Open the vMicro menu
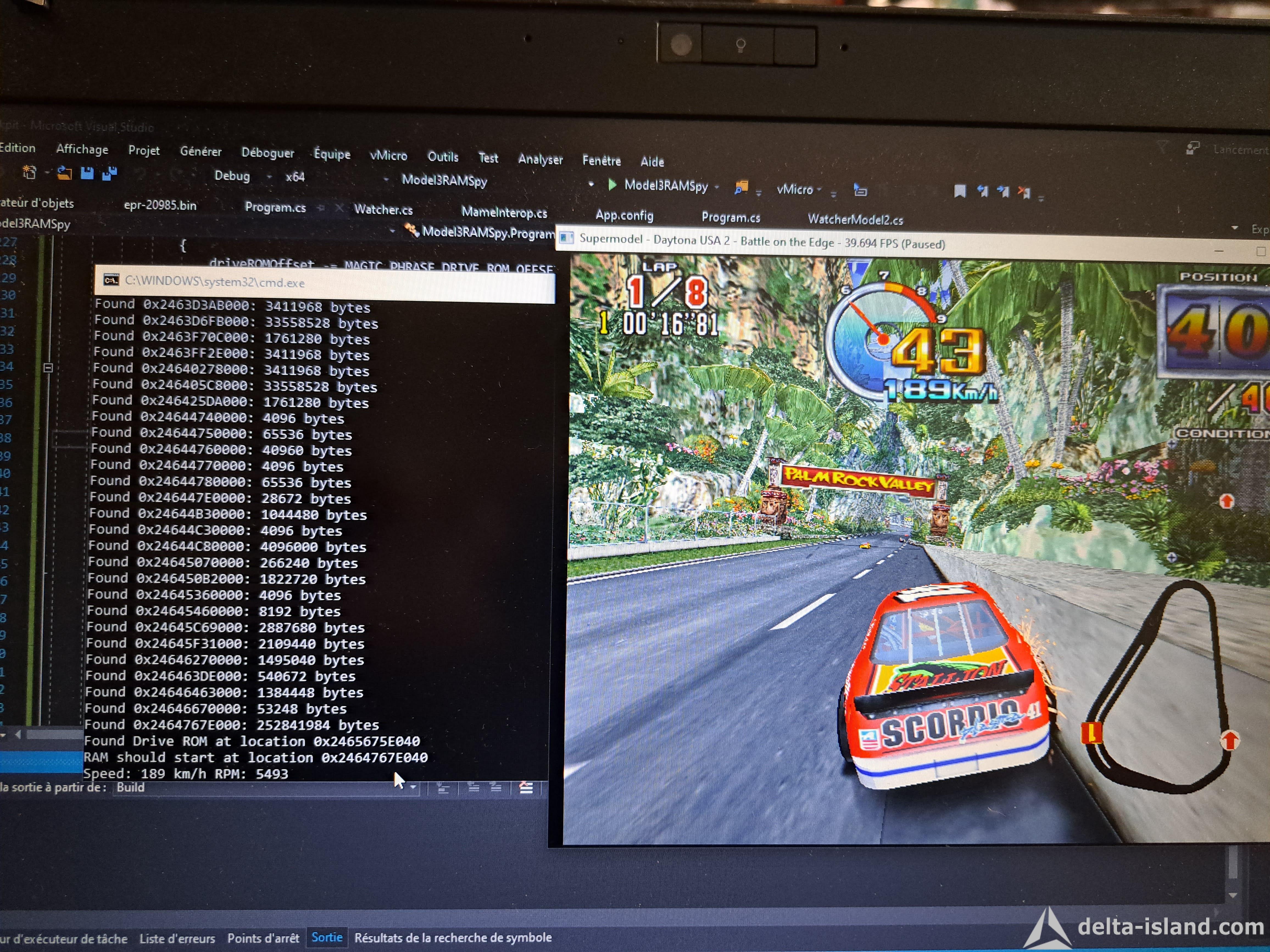 389,156
